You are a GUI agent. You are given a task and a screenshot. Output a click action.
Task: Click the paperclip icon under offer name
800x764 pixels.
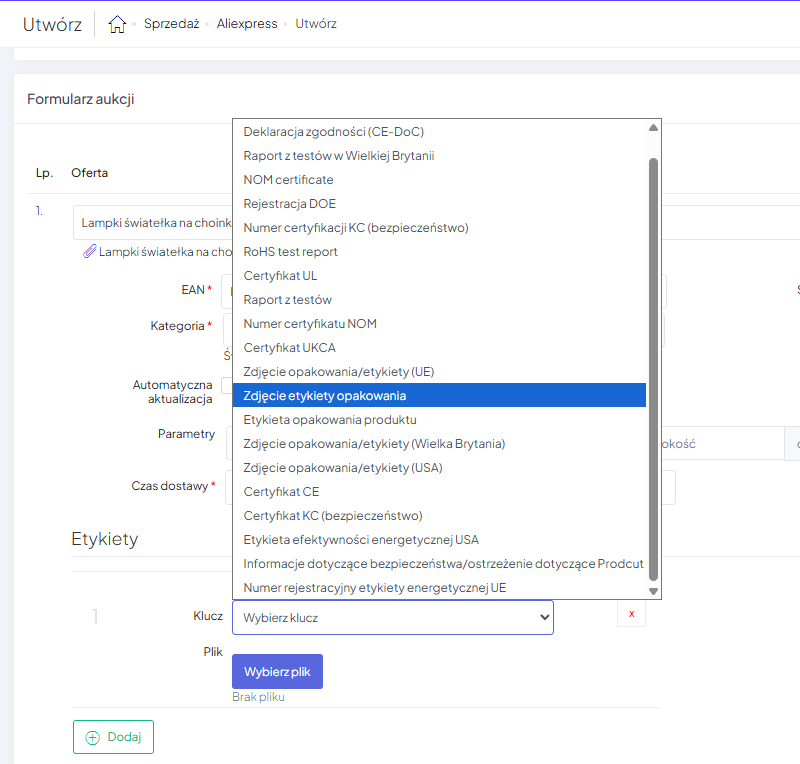(x=89, y=252)
